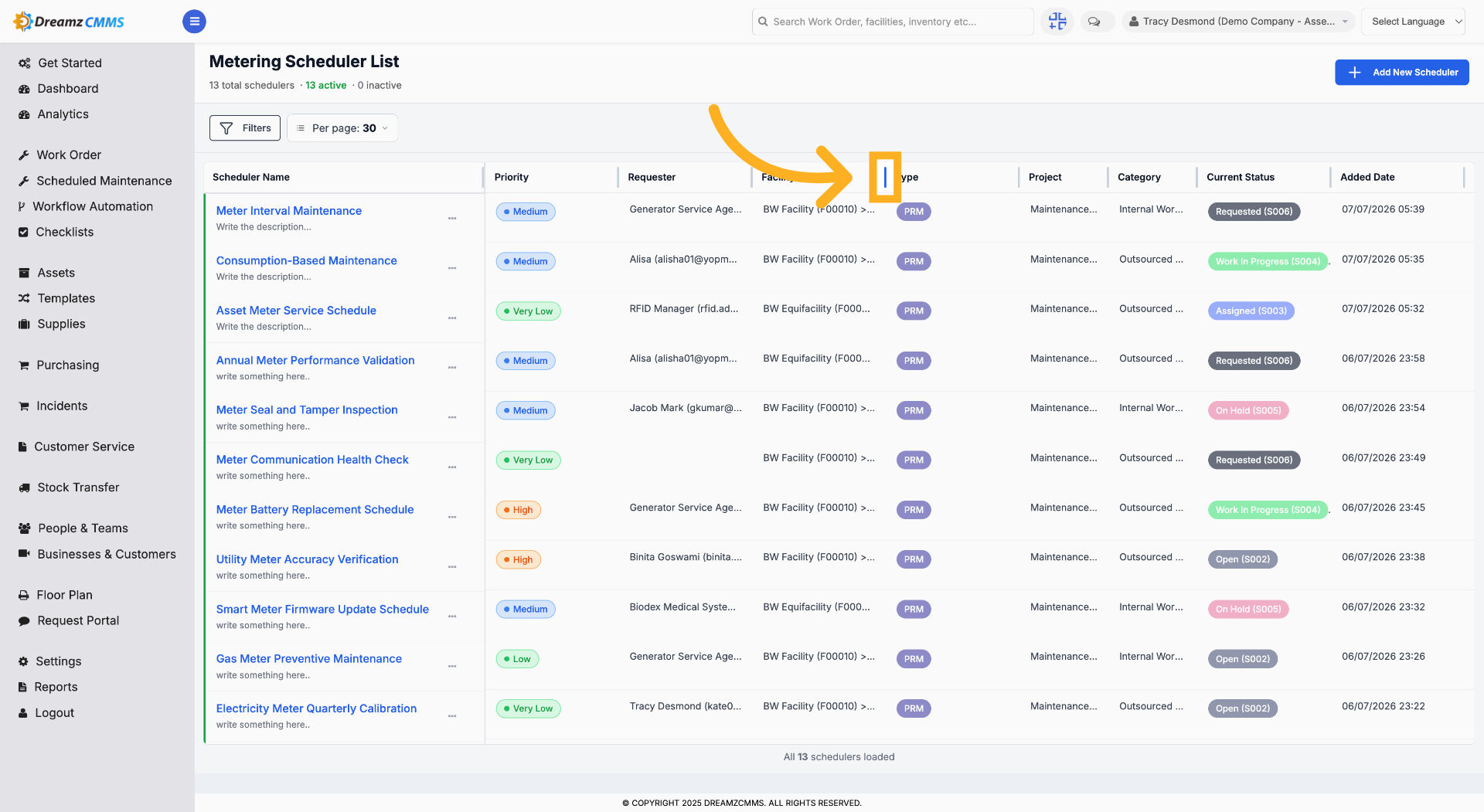Click date 07/07/2026 05:39 cell
The height and width of the screenshot is (812, 1484).
[x=1383, y=209]
